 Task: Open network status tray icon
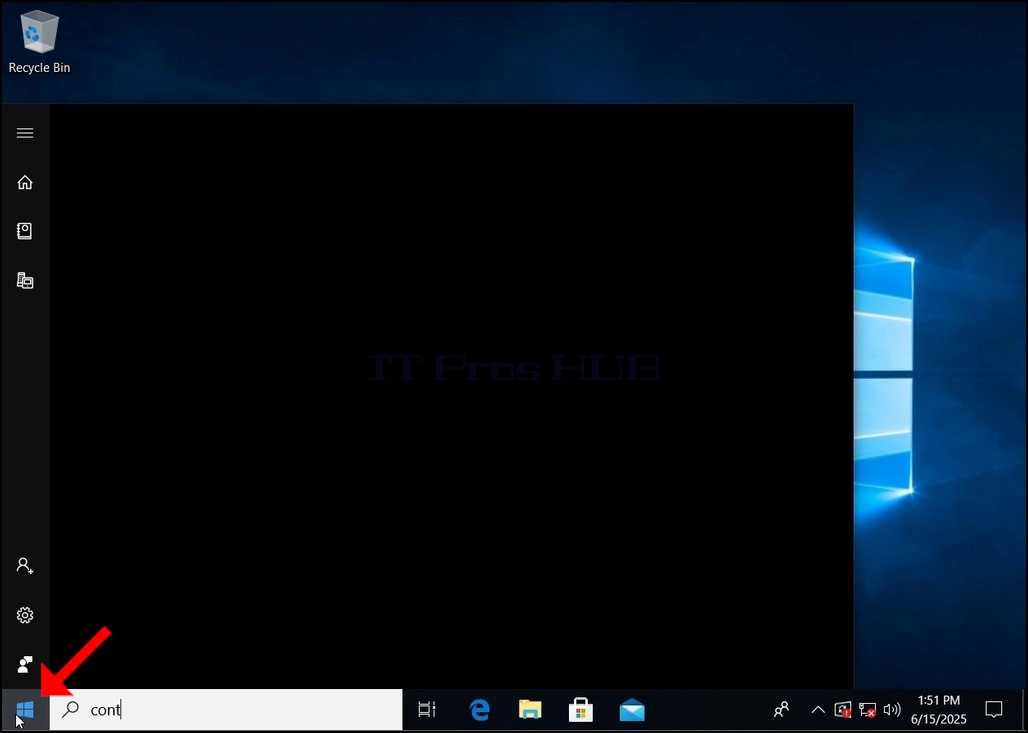(x=867, y=709)
